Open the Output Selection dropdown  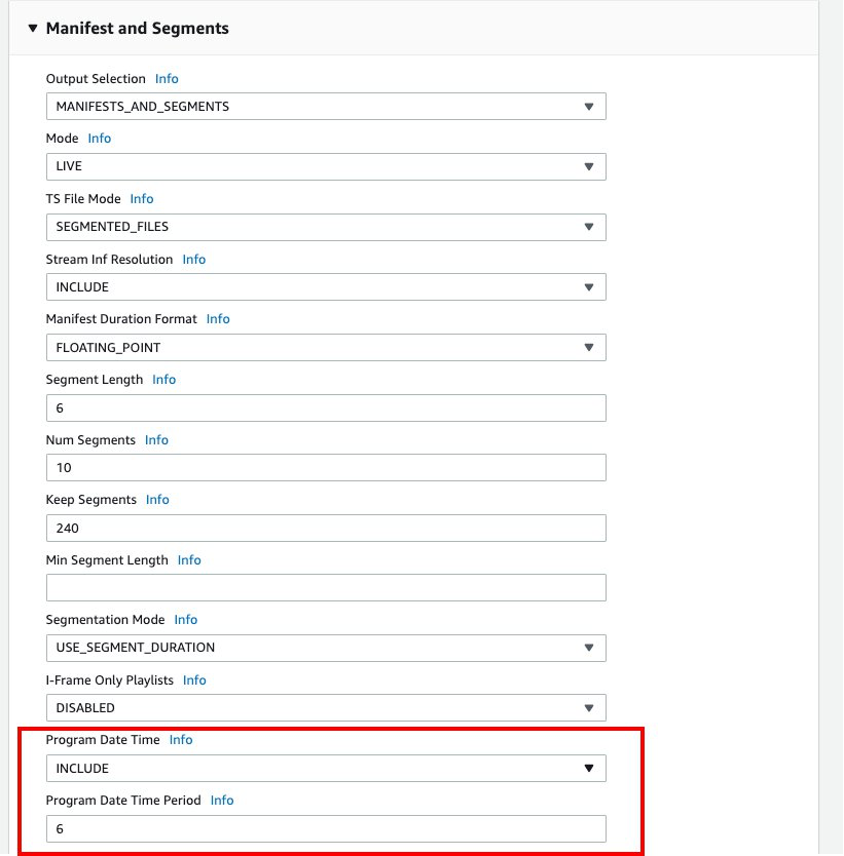point(325,106)
